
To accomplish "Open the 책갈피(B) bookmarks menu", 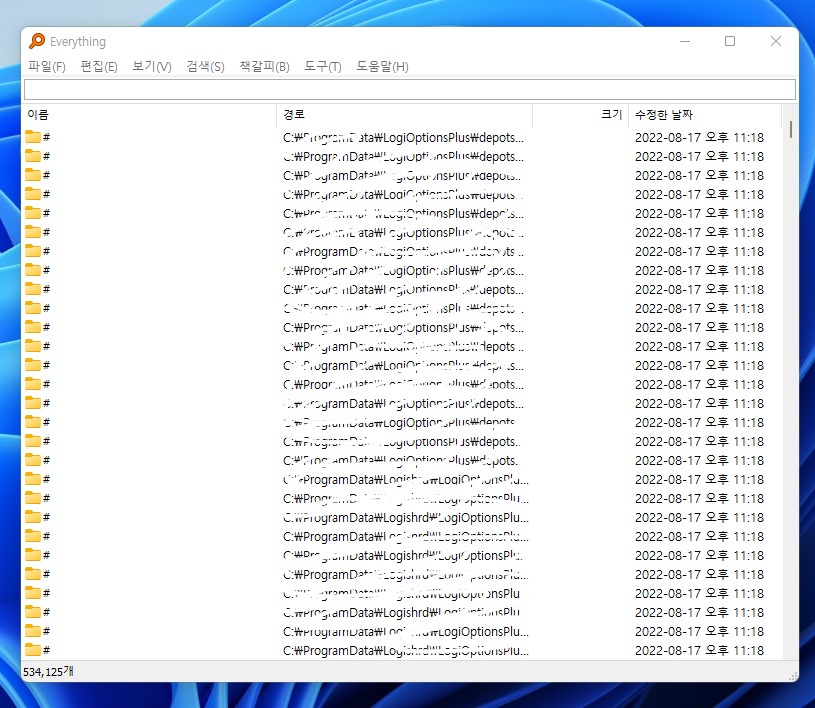I will pos(264,67).
